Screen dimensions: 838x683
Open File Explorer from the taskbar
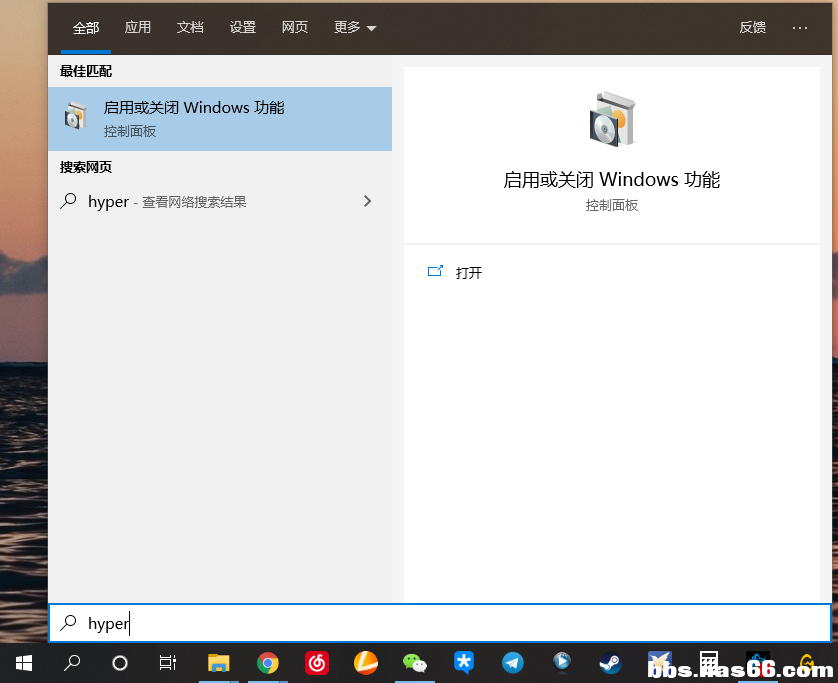[x=219, y=662]
